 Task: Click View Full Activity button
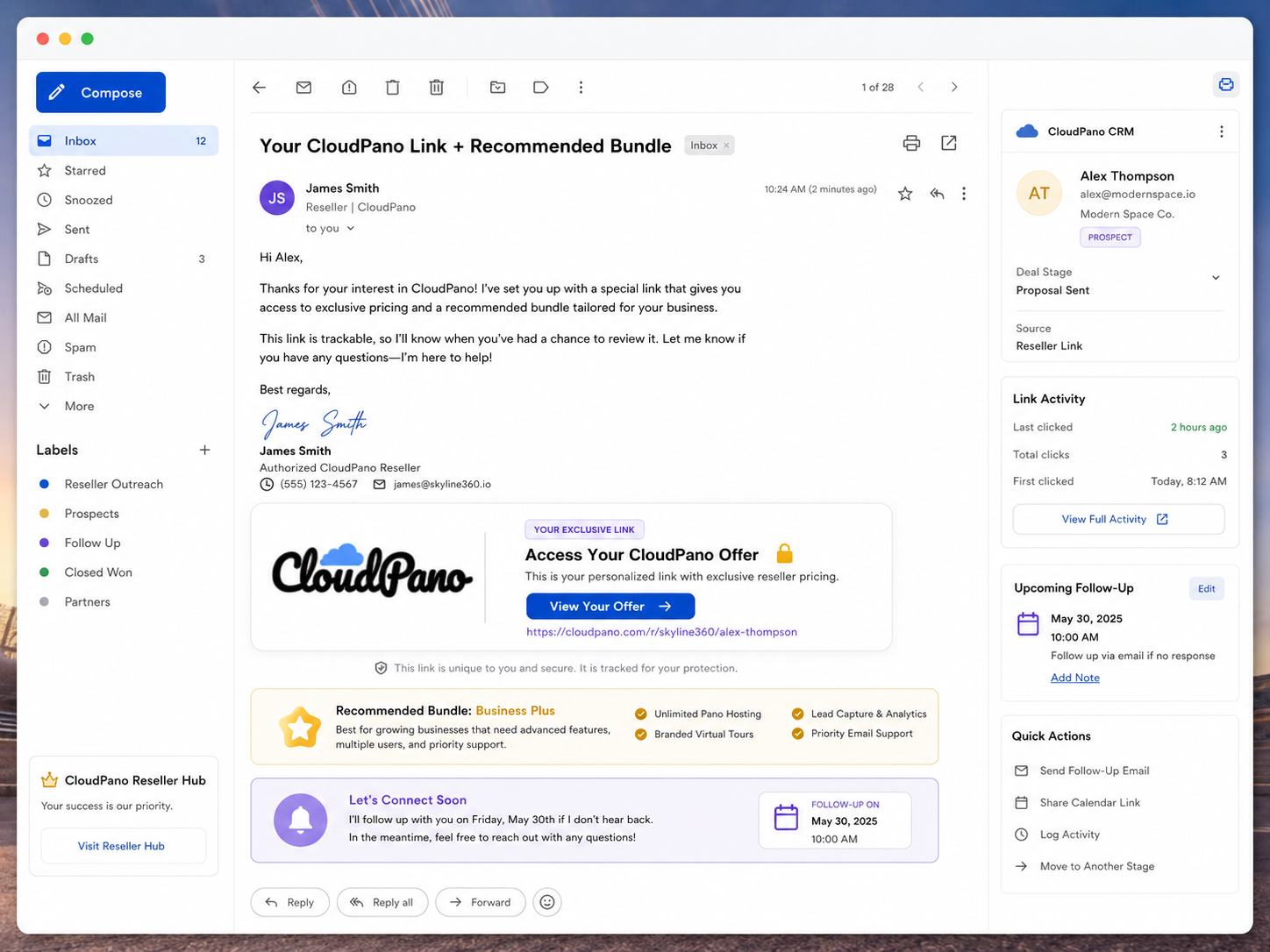pos(1118,519)
